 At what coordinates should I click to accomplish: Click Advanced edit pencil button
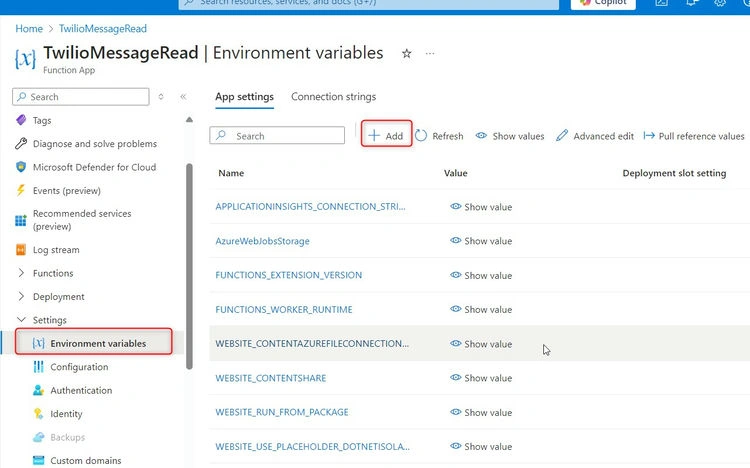(x=595, y=136)
